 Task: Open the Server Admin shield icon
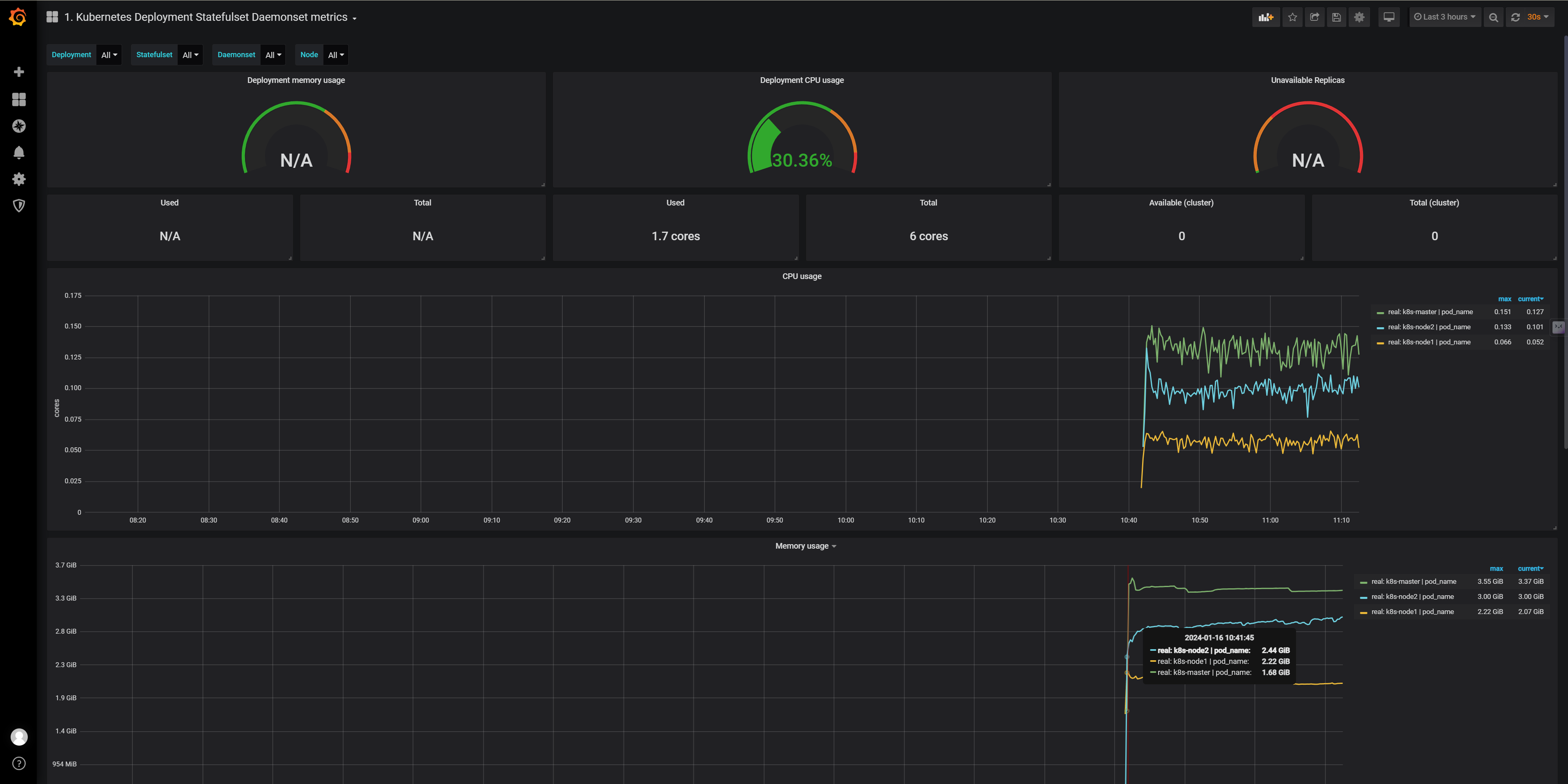tap(19, 205)
